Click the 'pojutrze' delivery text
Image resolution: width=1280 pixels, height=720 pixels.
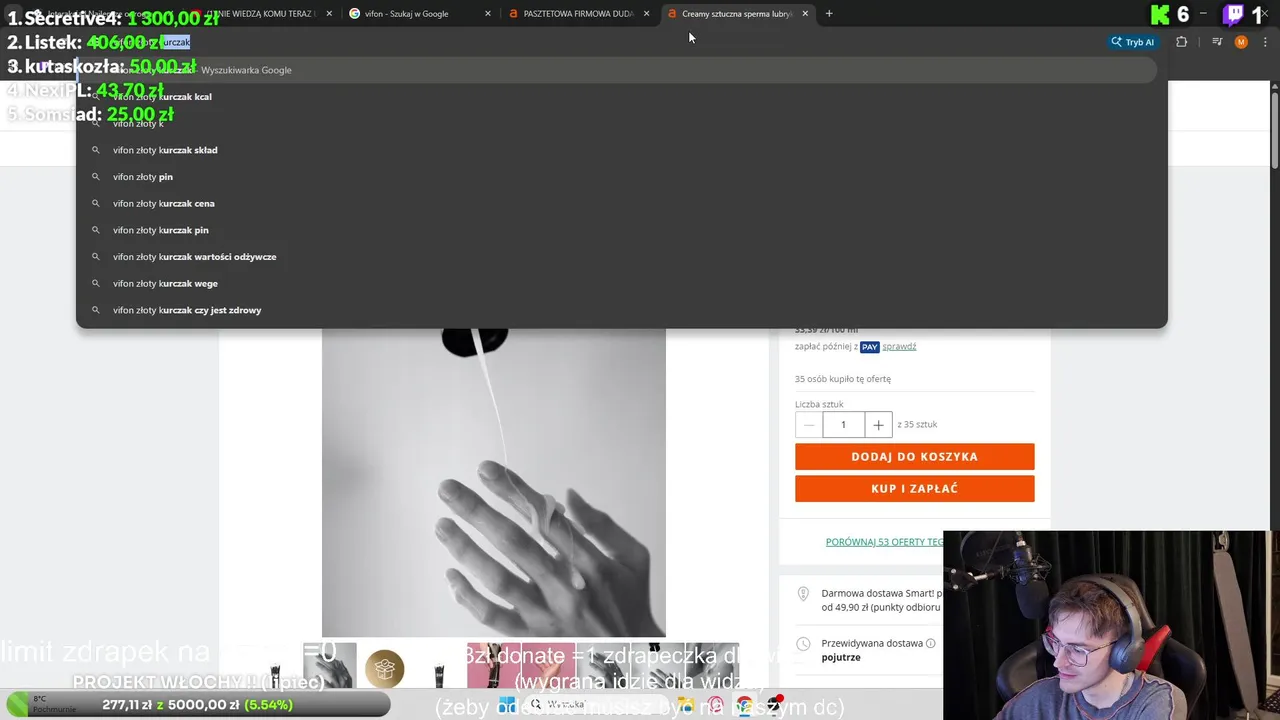coord(841,657)
